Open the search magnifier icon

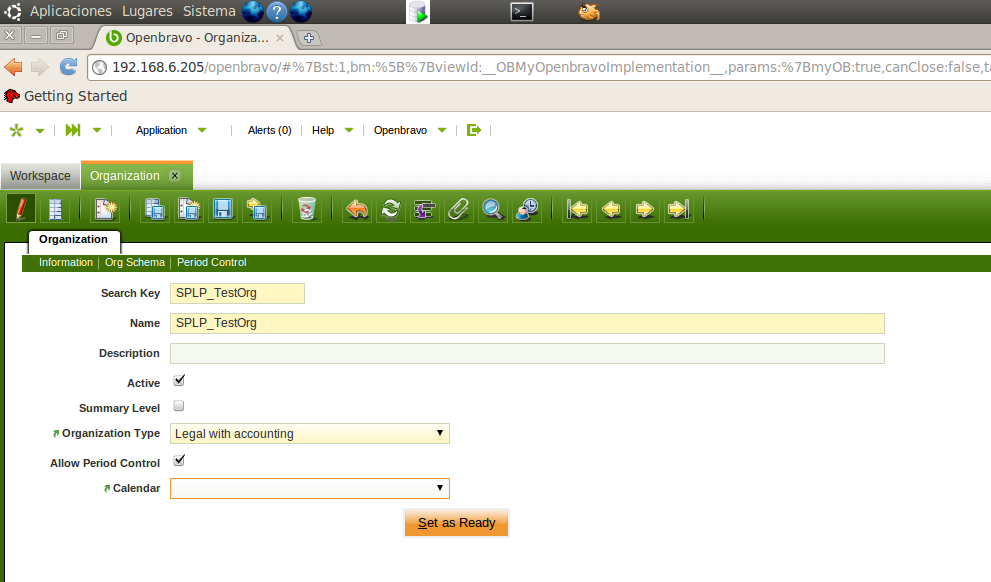click(x=492, y=209)
